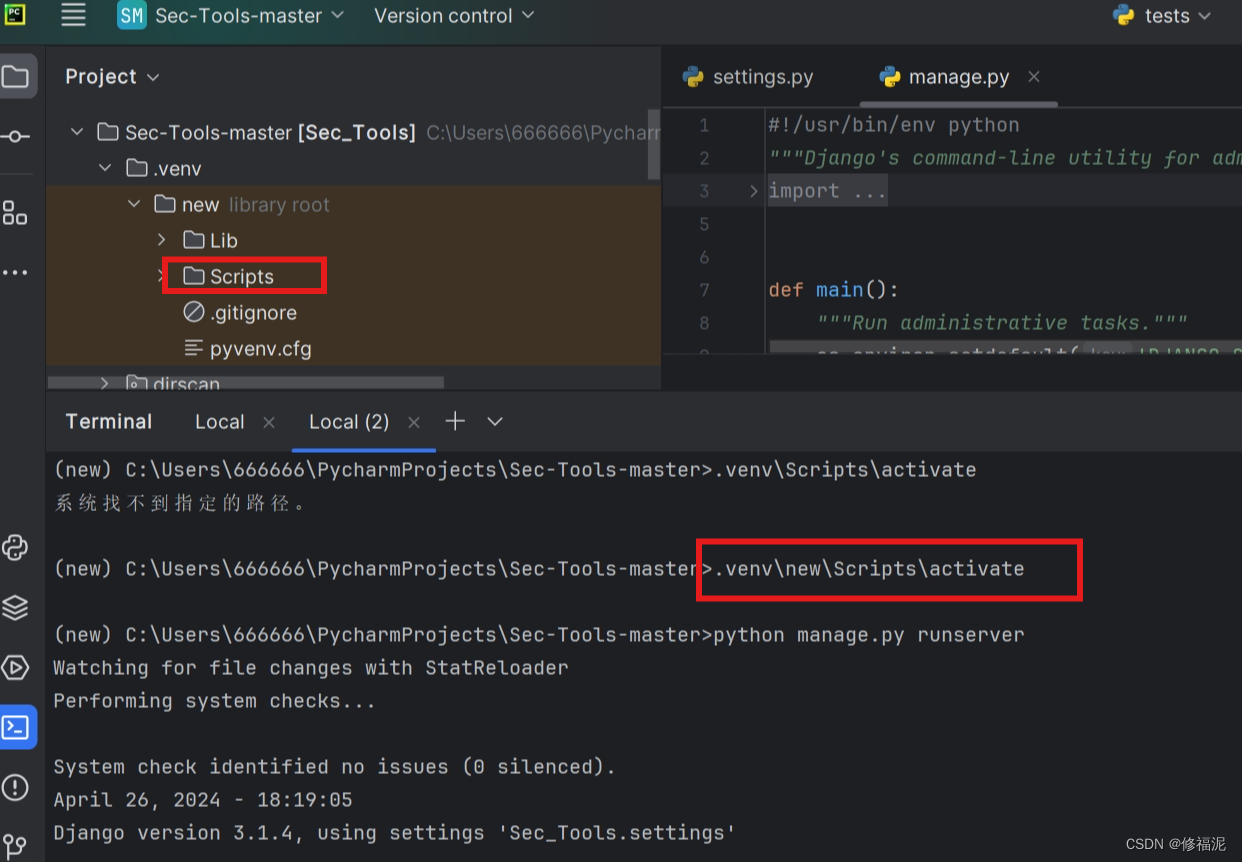Expand the collapsed import statement in manage.py
Image resolution: width=1242 pixels, height=862 pixels.
pyautogui.click(x=753, y=190)
